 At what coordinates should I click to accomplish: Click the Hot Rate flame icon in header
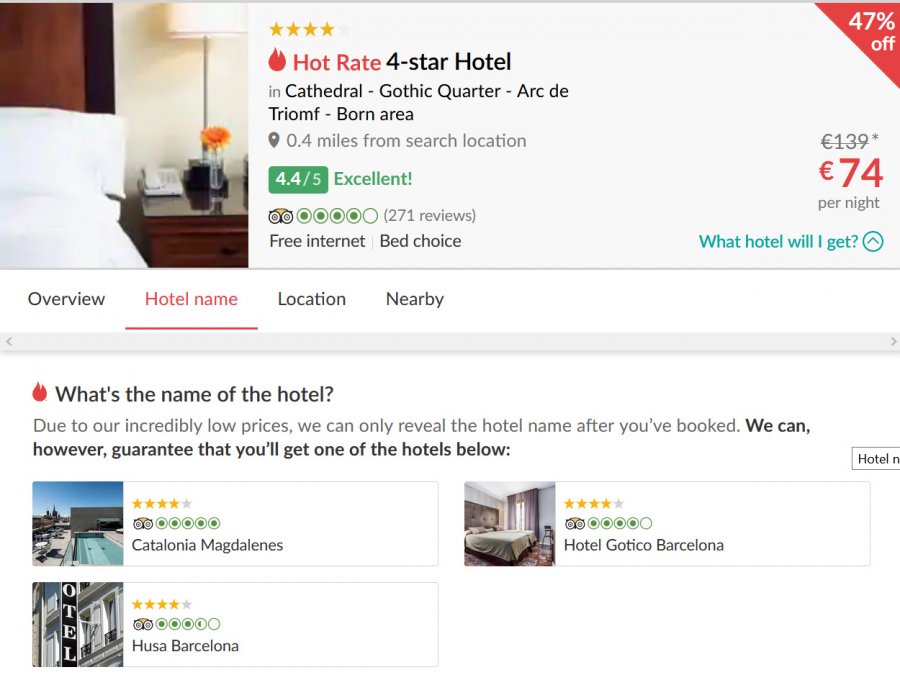277,61
